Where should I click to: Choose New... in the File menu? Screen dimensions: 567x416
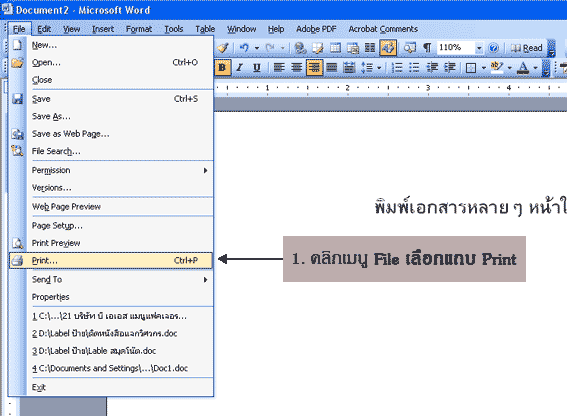point(111,45)
